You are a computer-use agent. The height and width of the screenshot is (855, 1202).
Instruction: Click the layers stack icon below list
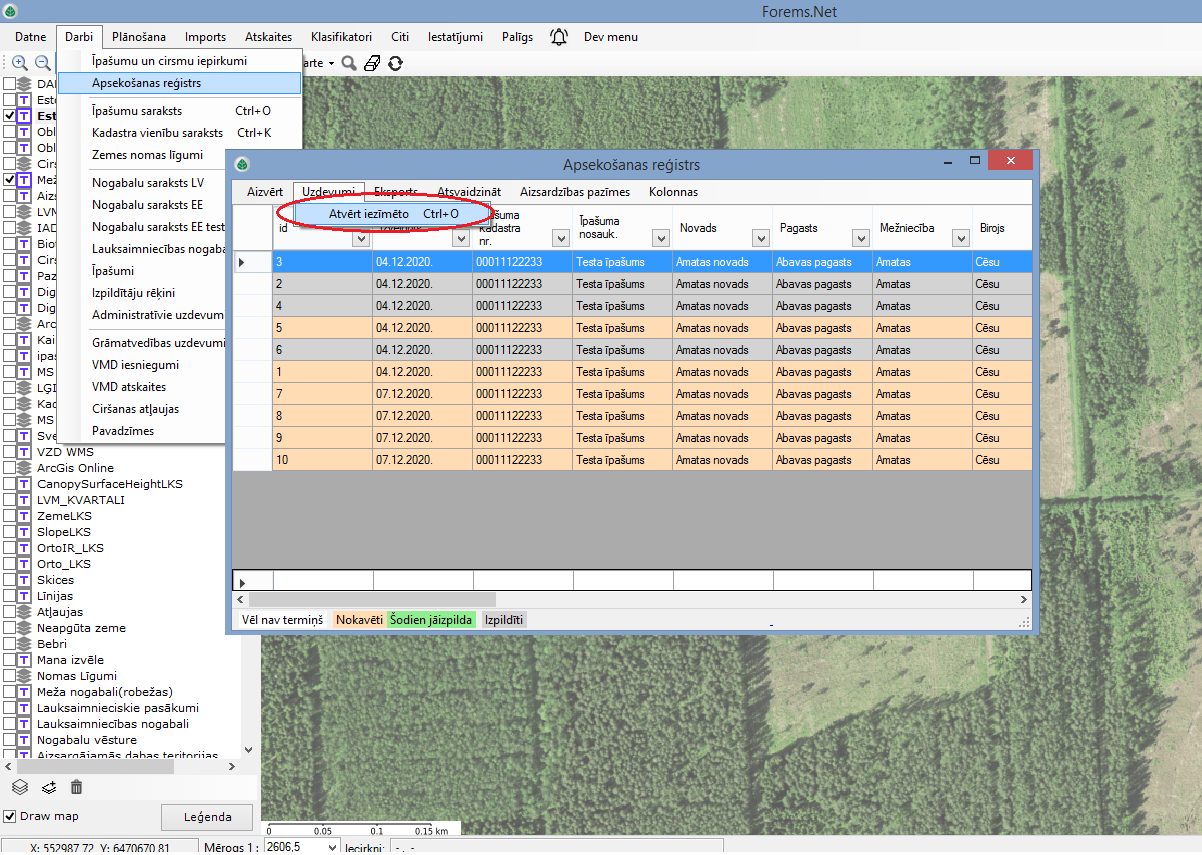pyautogui.click(x=20, y=787)
